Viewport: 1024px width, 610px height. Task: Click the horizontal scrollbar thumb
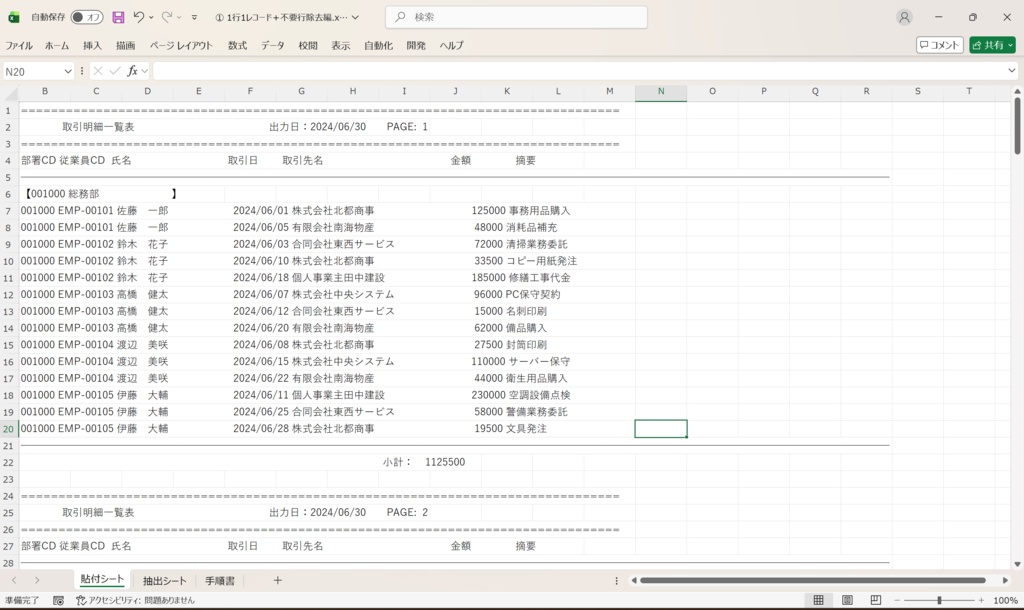812,580
